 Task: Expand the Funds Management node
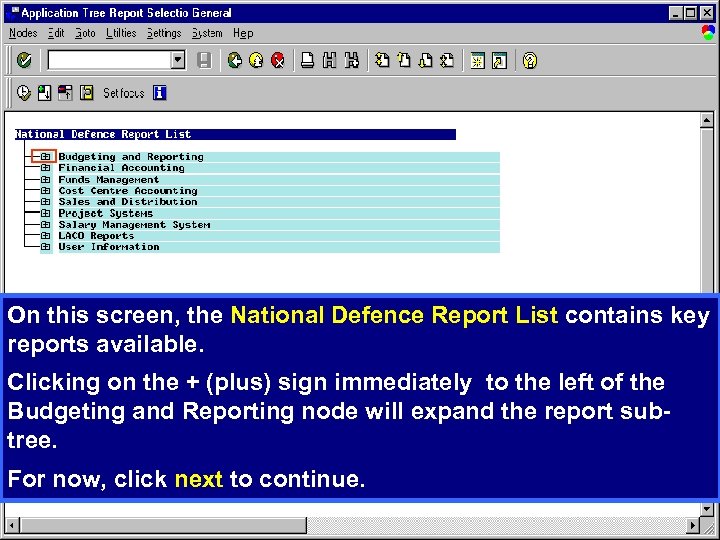pyautogui.click(x=45, y=179)
